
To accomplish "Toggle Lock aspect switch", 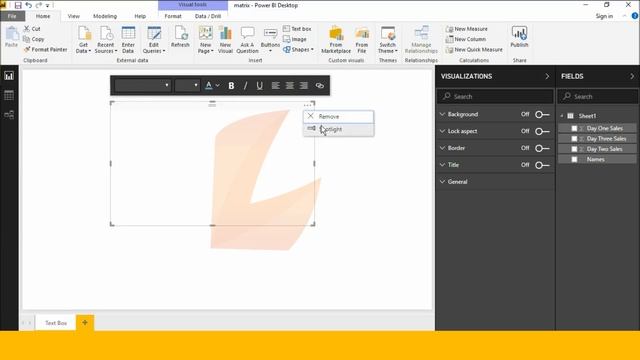I will [542, 131].
